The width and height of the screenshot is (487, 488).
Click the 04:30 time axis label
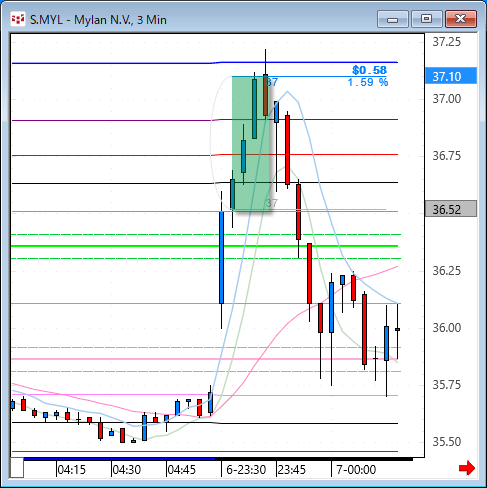tap(126, 469)
